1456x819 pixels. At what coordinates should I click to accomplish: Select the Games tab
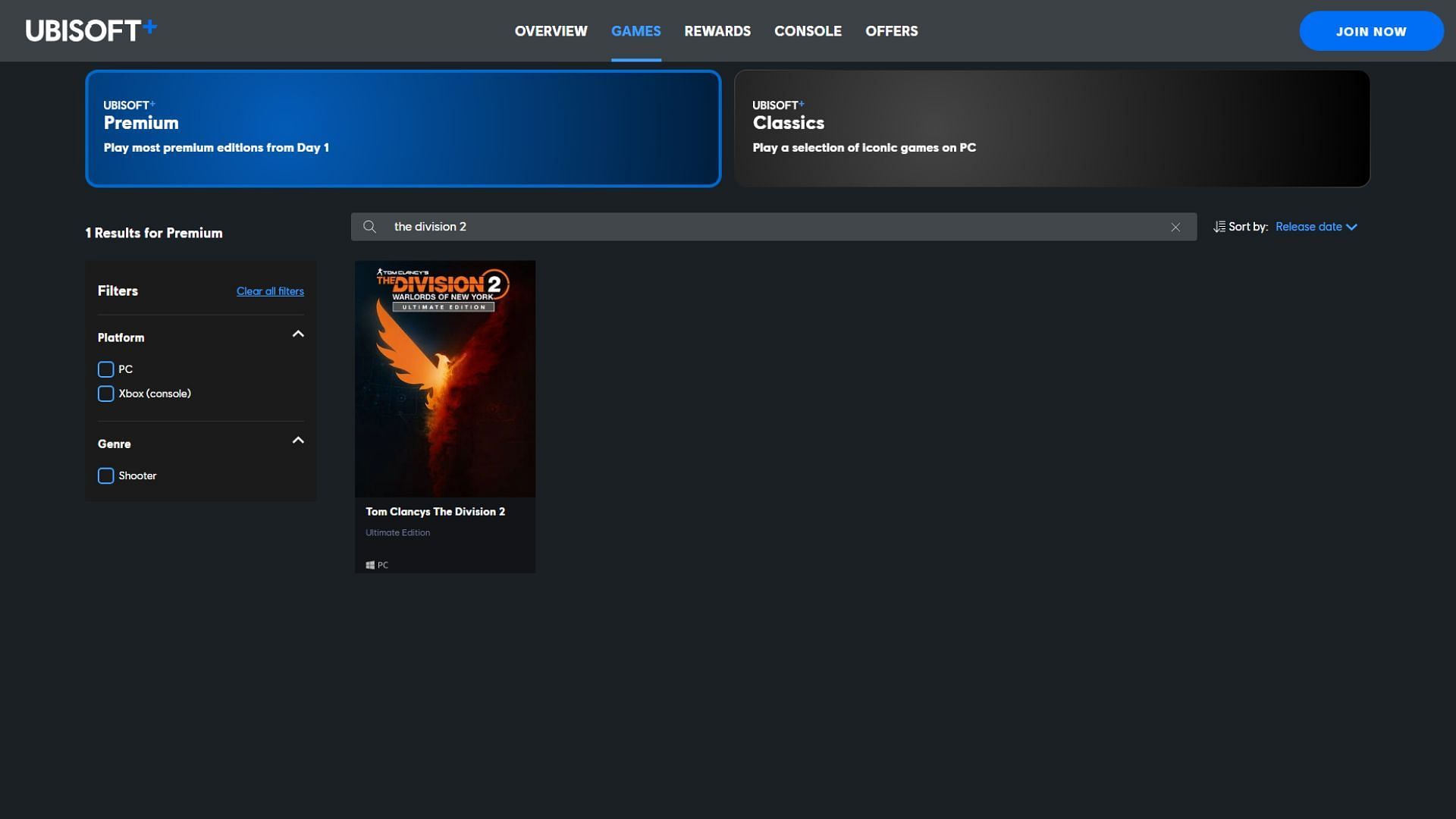(635, 31)
